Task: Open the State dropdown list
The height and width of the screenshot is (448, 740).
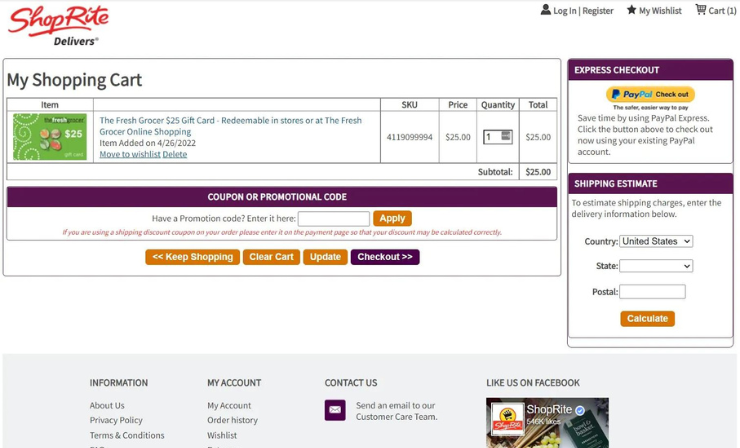Action: [x=655, y=266]
